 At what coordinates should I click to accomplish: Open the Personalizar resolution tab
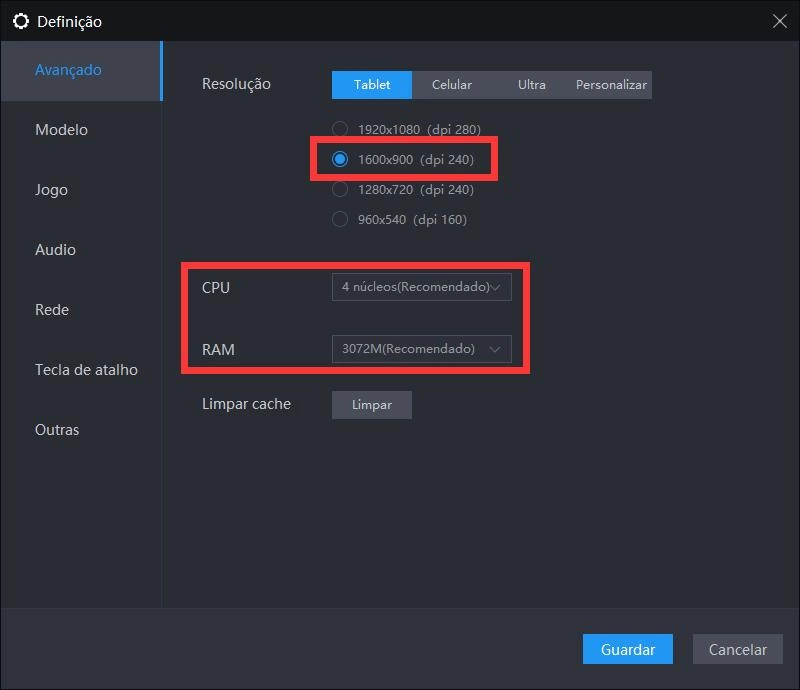coord(611,85)
